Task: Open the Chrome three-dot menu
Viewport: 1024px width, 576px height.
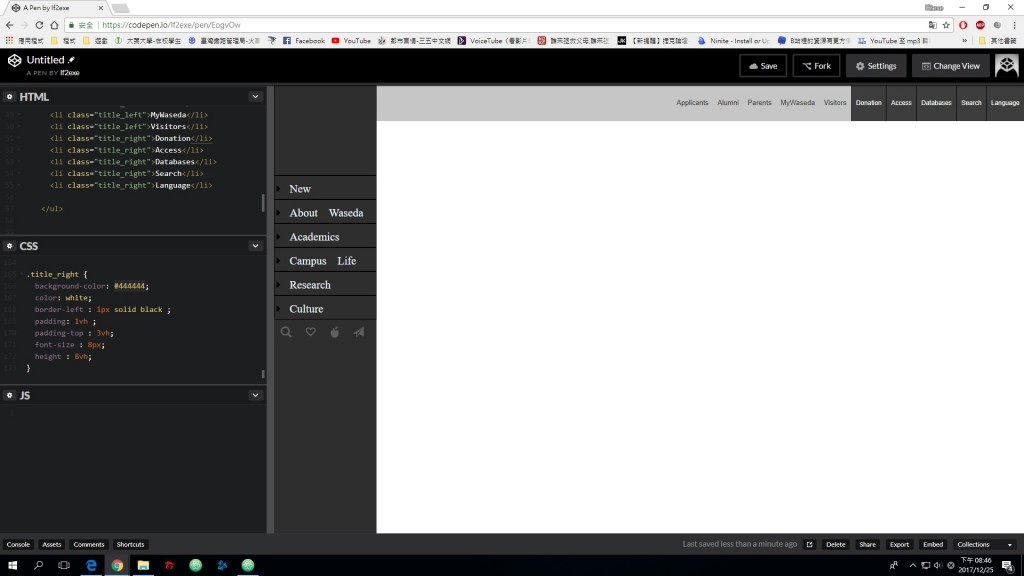Action: pos(1014,25)
